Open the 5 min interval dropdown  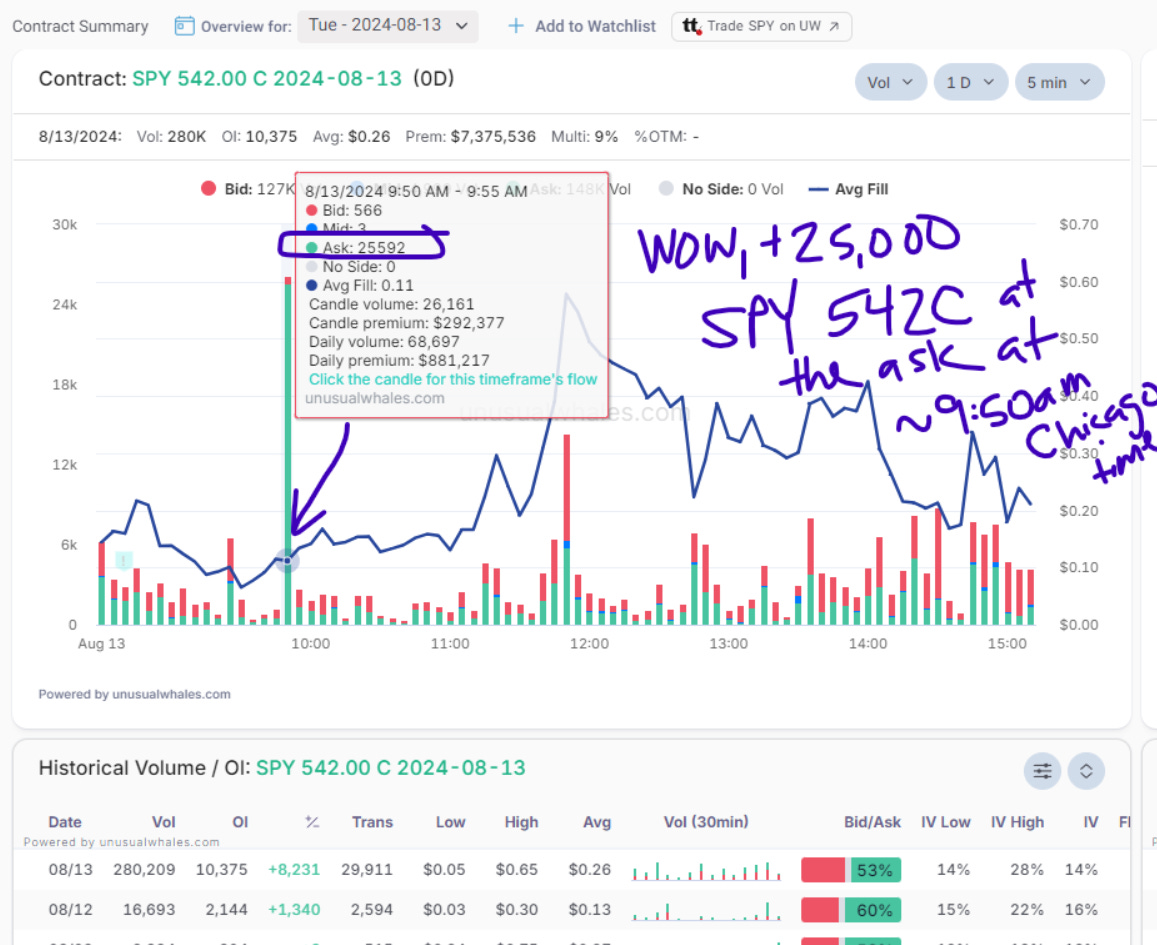pyautogui.click(x=1060, y=83)
